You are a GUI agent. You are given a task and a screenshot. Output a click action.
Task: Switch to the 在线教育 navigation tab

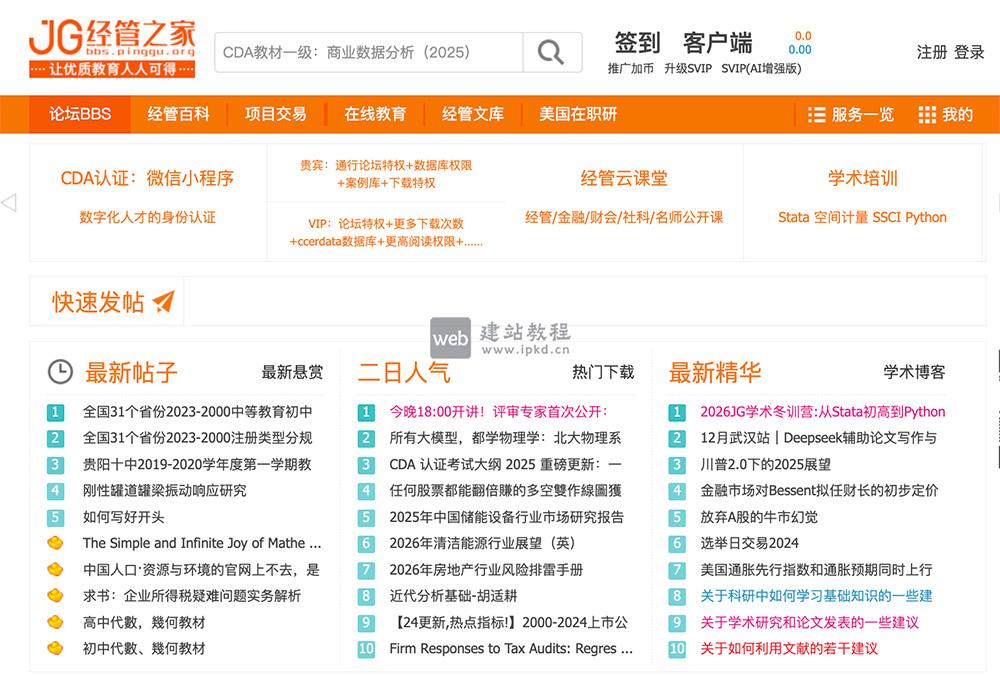[374, 114]
